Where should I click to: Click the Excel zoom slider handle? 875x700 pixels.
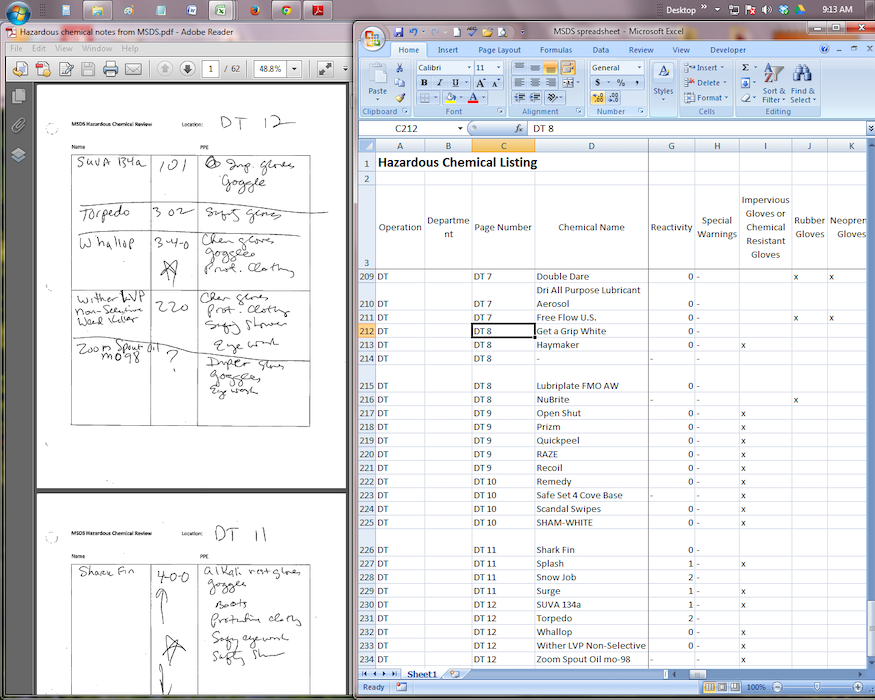point(818,687)
